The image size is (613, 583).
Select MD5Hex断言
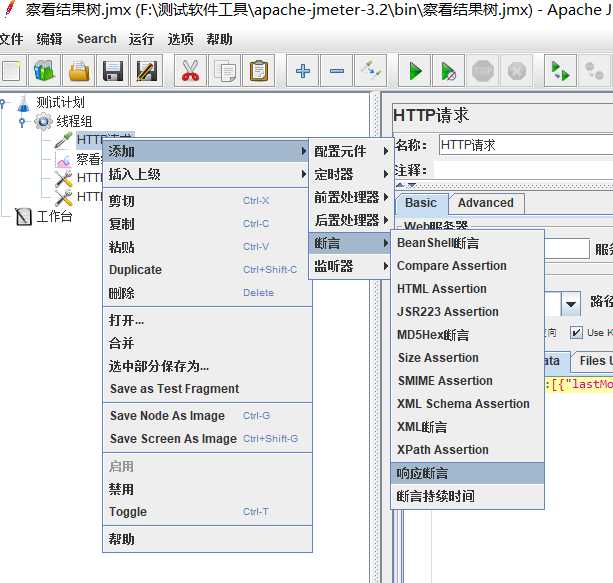click(467, 335)
